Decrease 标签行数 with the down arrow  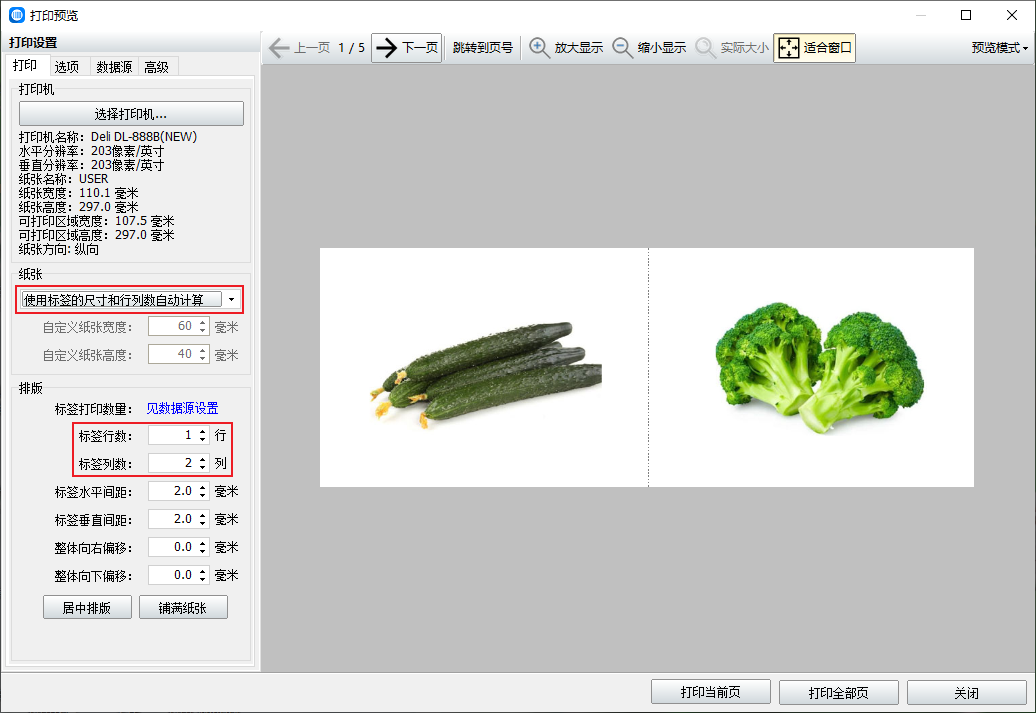pyautogui.click(x=203, y=439)
